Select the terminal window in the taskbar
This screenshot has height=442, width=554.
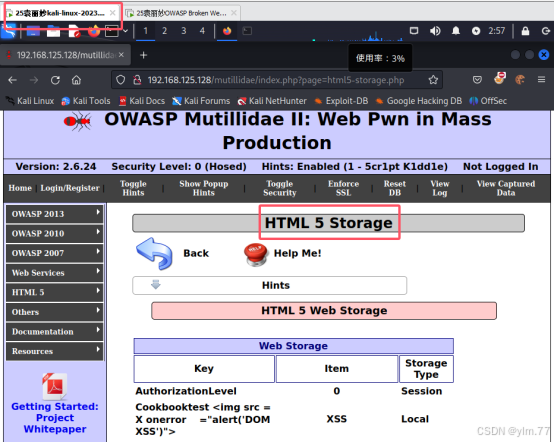pos(247,31)
